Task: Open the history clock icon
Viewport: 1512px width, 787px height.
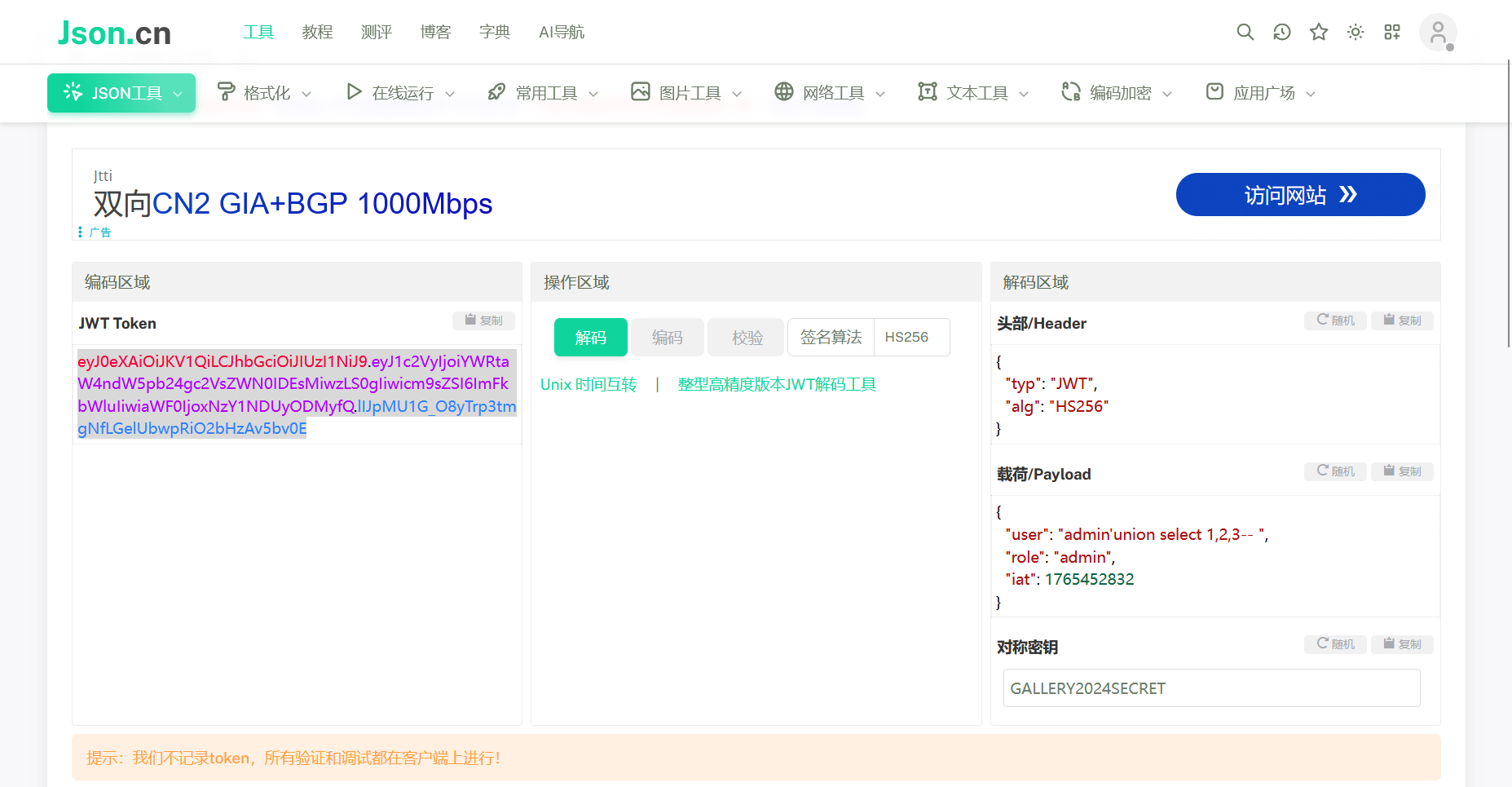Action: click(x=1282, y=32)
